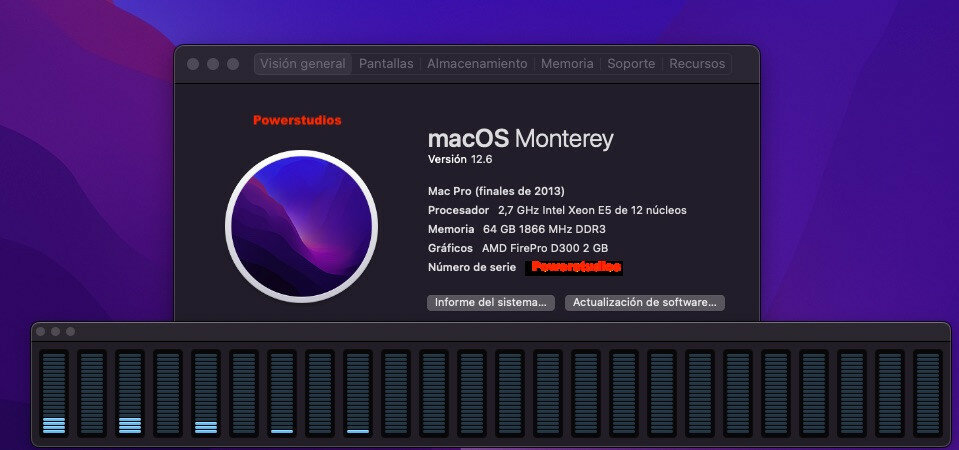Click the Procesador 2,7 GHz Xeon line
This screenshot has width=959, height=450.
tap(557, 210)
